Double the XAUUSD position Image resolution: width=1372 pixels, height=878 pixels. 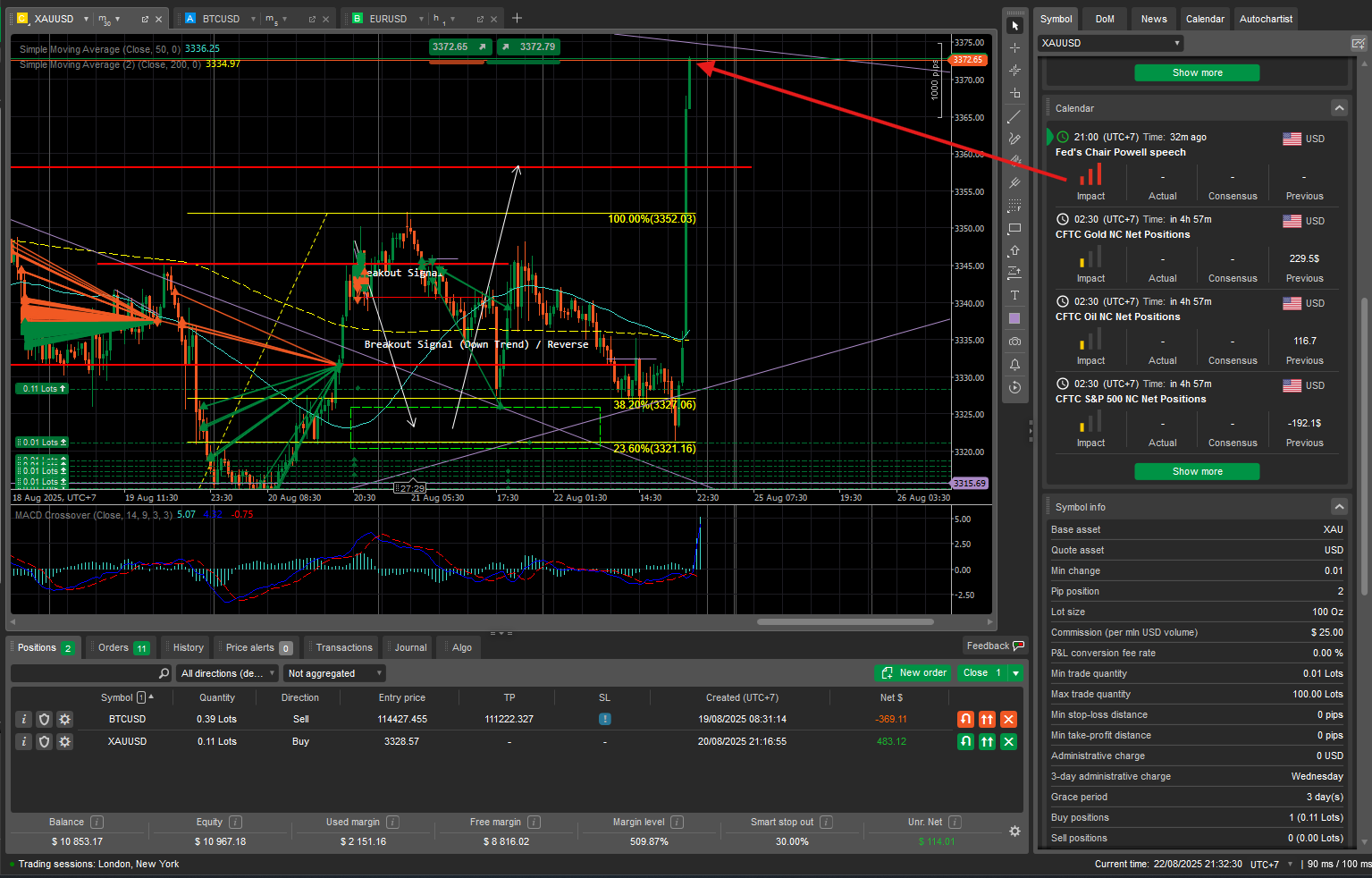(987, 741)
